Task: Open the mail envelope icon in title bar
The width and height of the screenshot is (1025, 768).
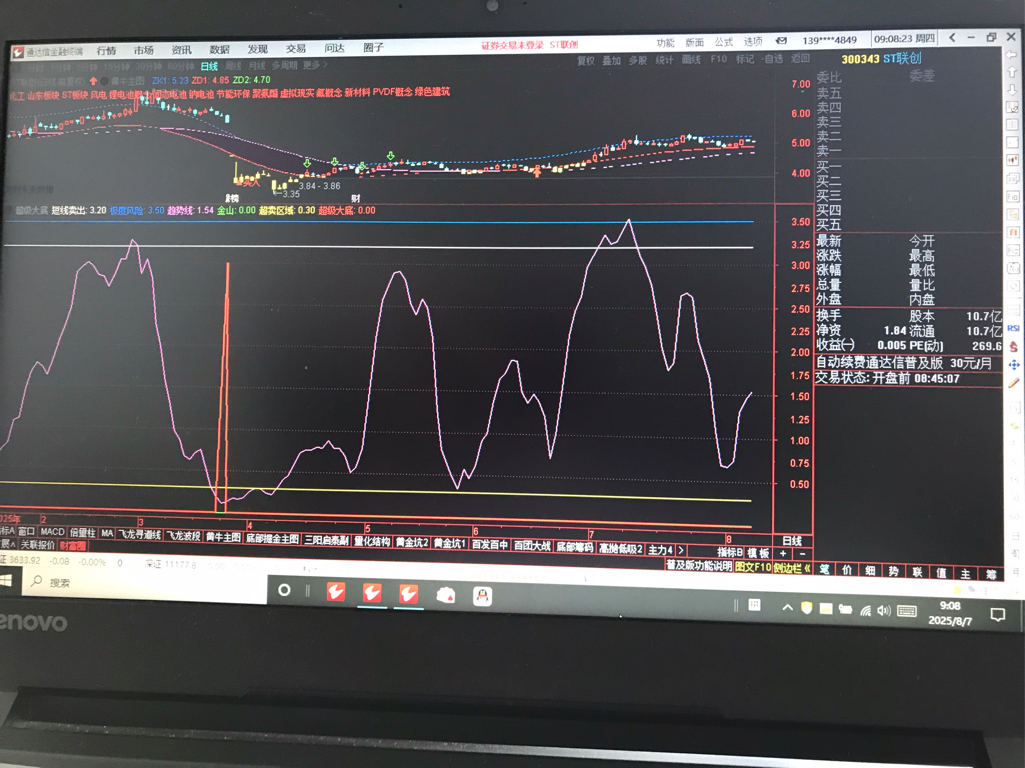Action: pyautogui.click(x=781, y=41)
